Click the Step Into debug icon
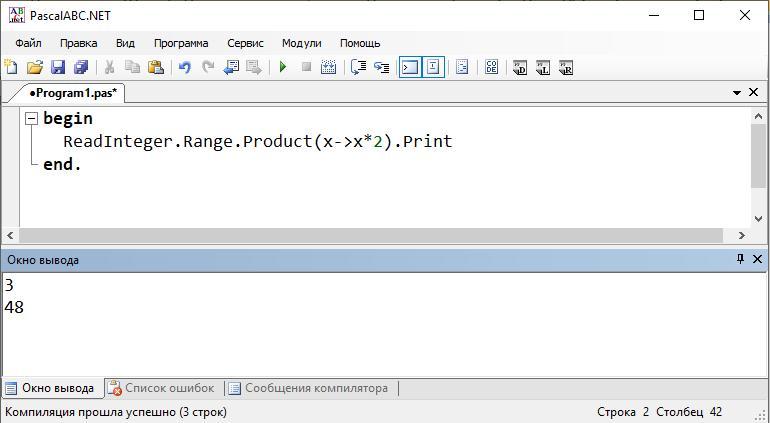 (382, 67)
